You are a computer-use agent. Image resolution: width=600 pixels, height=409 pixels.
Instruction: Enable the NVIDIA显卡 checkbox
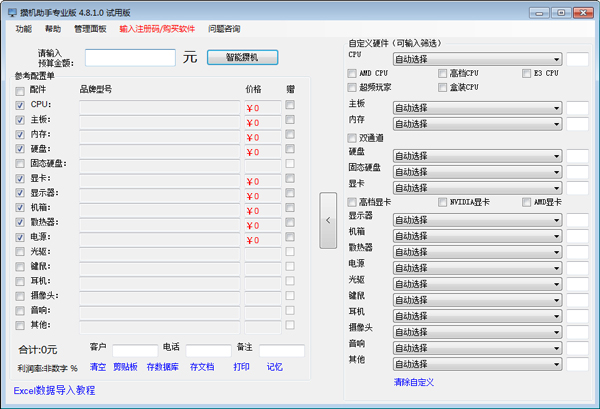(442, 202)
